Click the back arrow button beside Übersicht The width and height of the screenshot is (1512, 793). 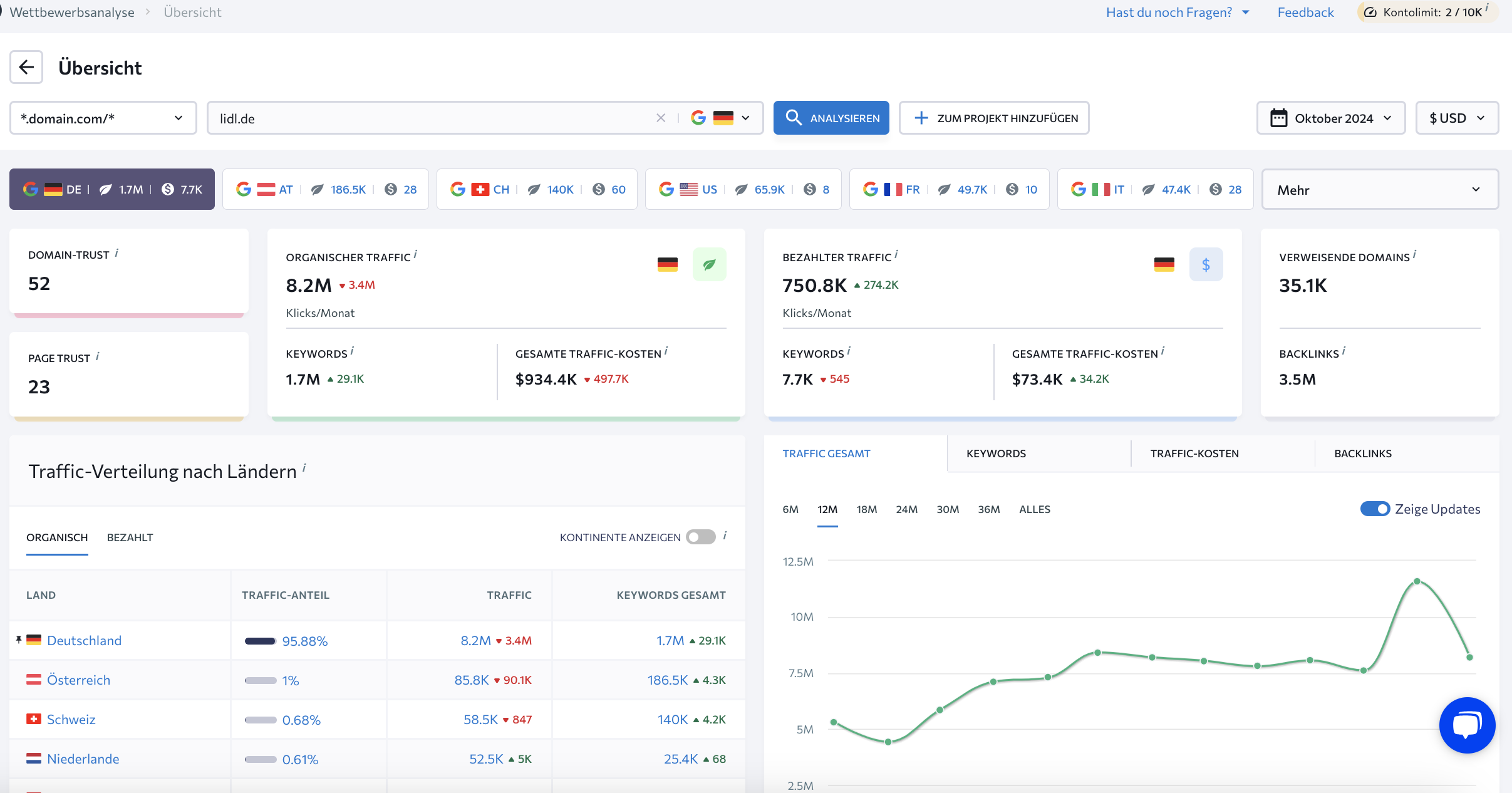click(x=26, y=67)
